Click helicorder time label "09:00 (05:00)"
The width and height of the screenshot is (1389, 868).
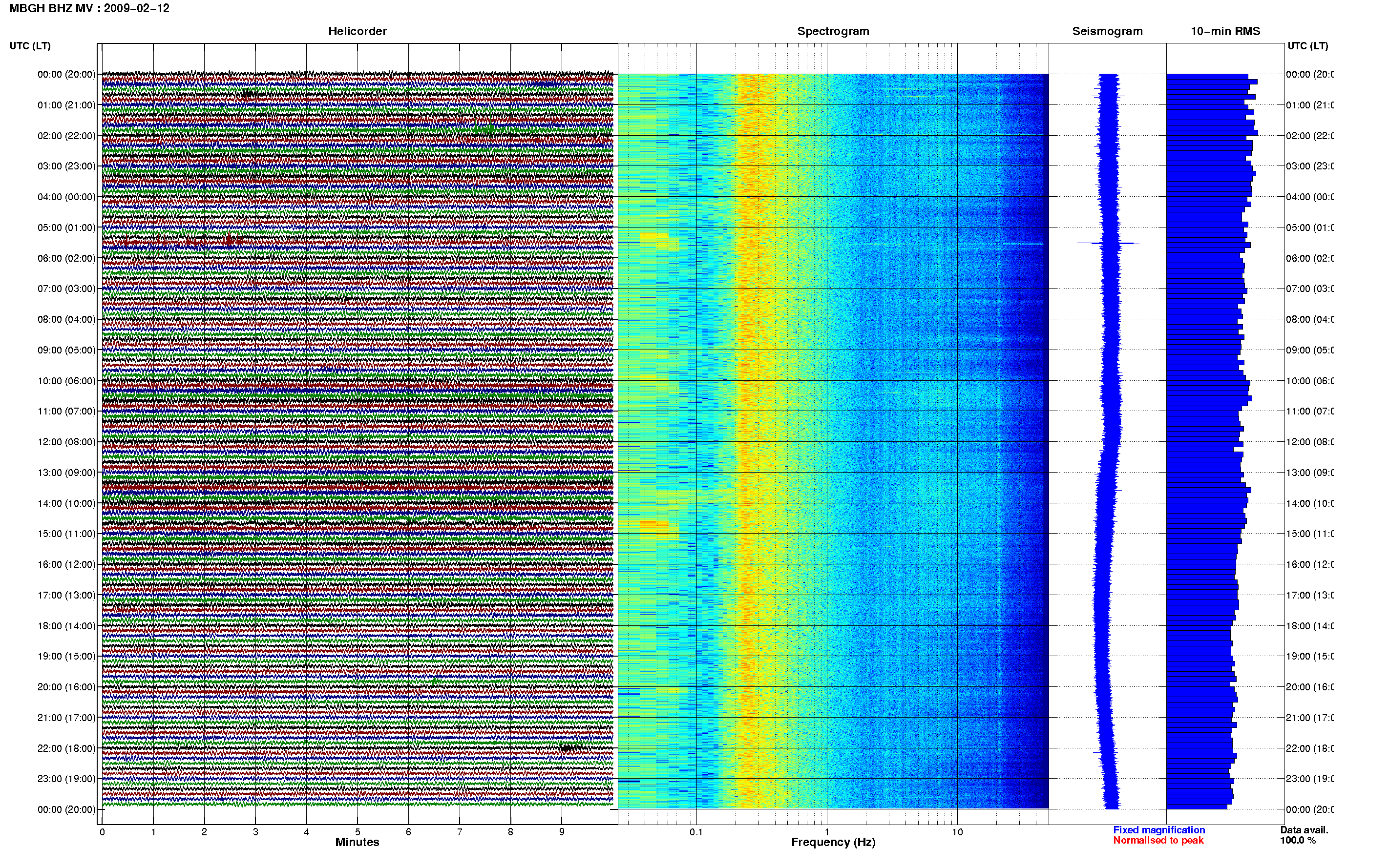[66, 350]
